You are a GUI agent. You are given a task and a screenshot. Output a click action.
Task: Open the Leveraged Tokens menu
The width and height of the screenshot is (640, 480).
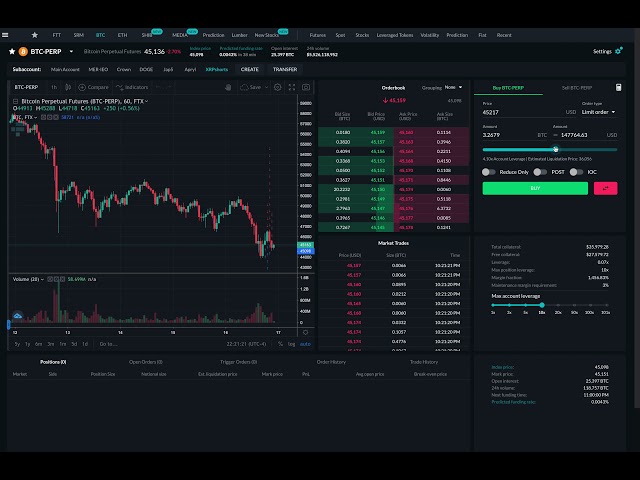395,35
